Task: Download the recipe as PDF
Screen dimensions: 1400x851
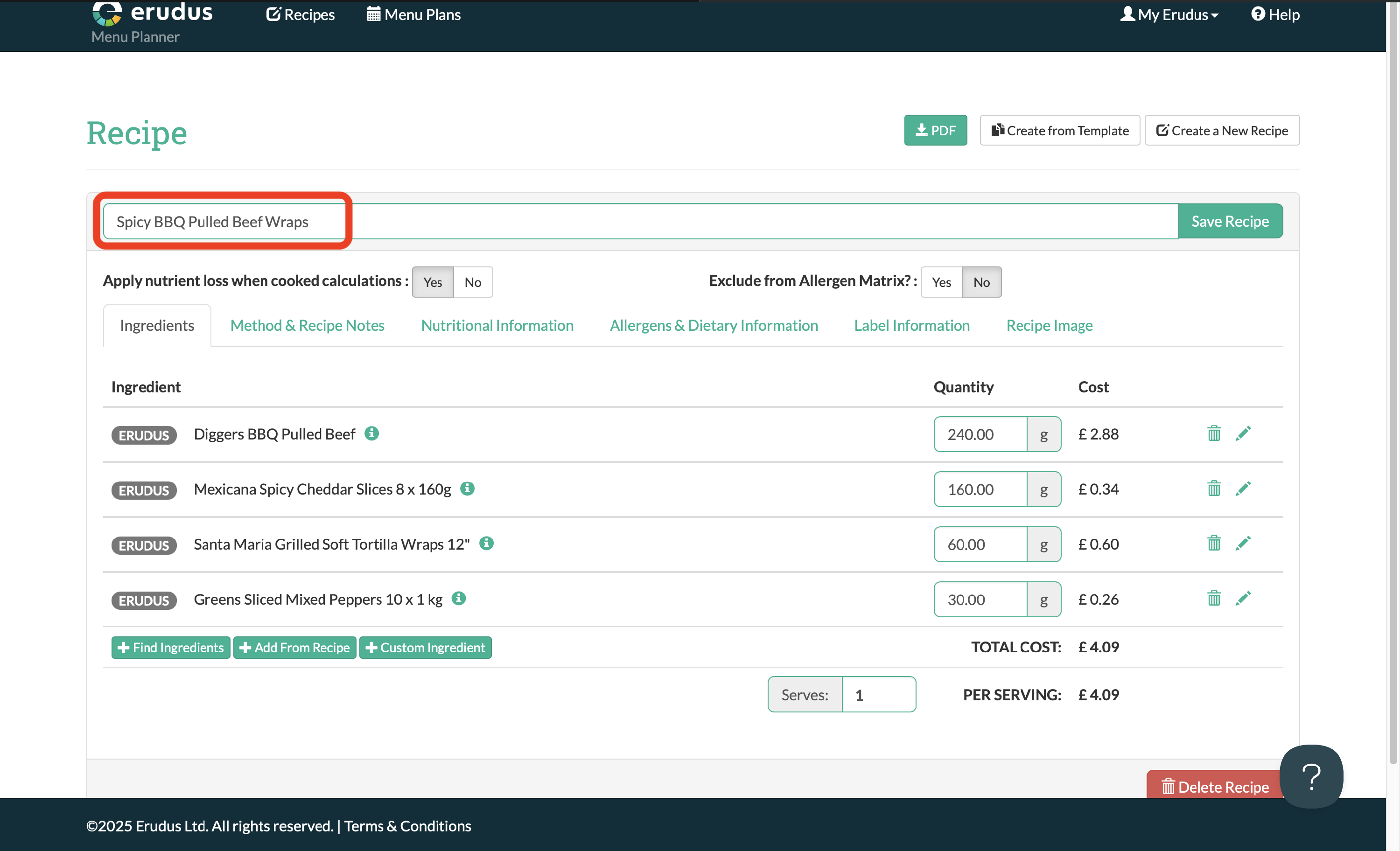Action: (935, 131)
